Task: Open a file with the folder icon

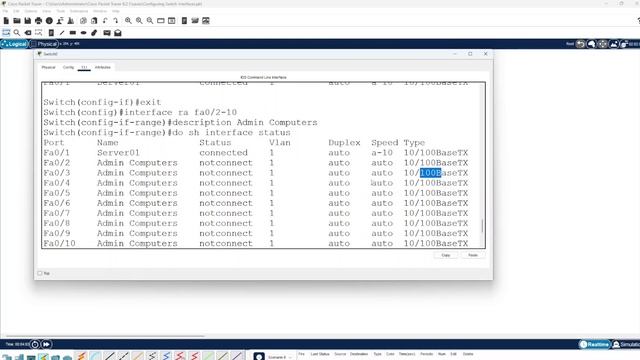Action: [x=17, y=21]
